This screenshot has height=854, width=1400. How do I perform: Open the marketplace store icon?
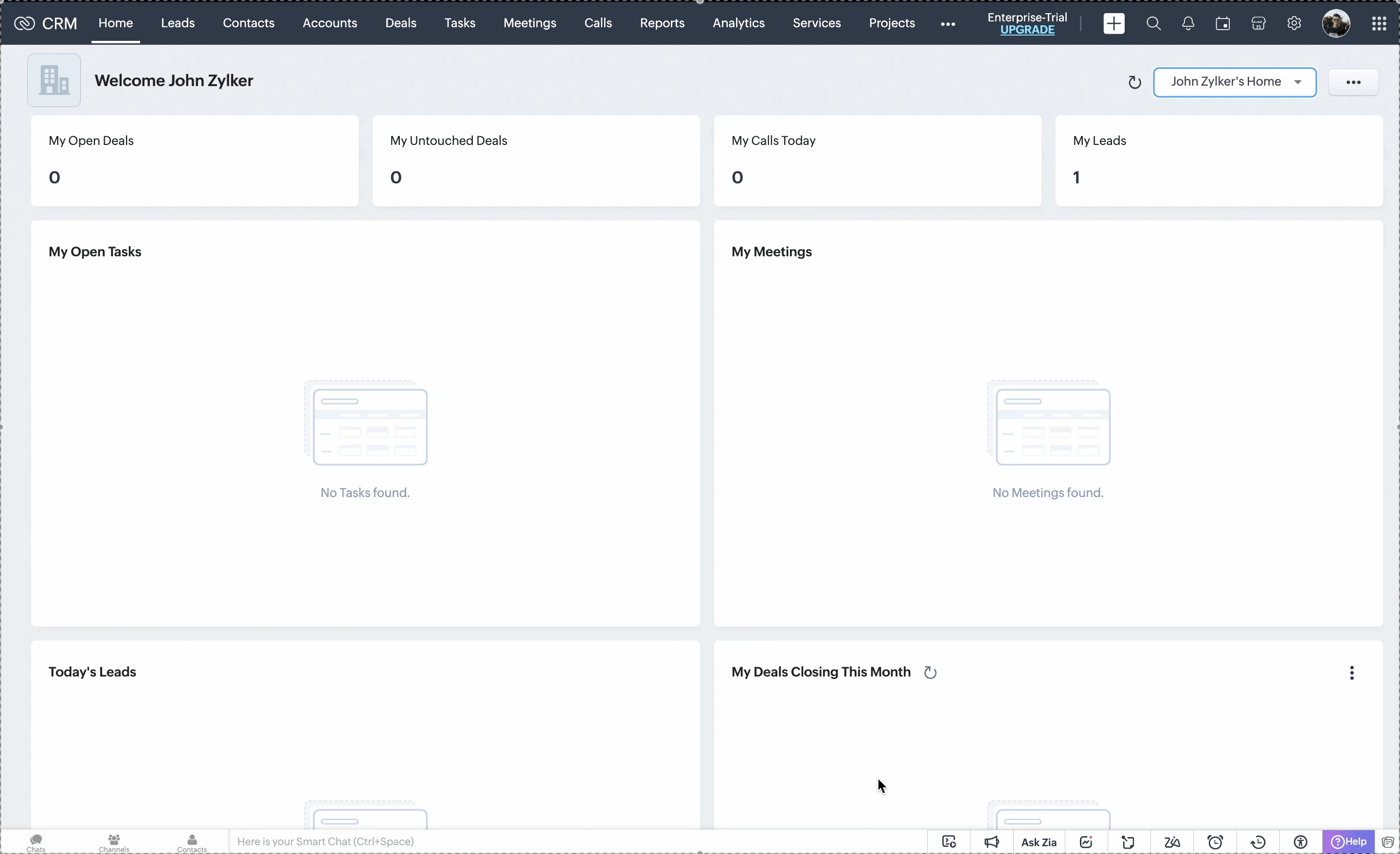tap(1258, 23)
